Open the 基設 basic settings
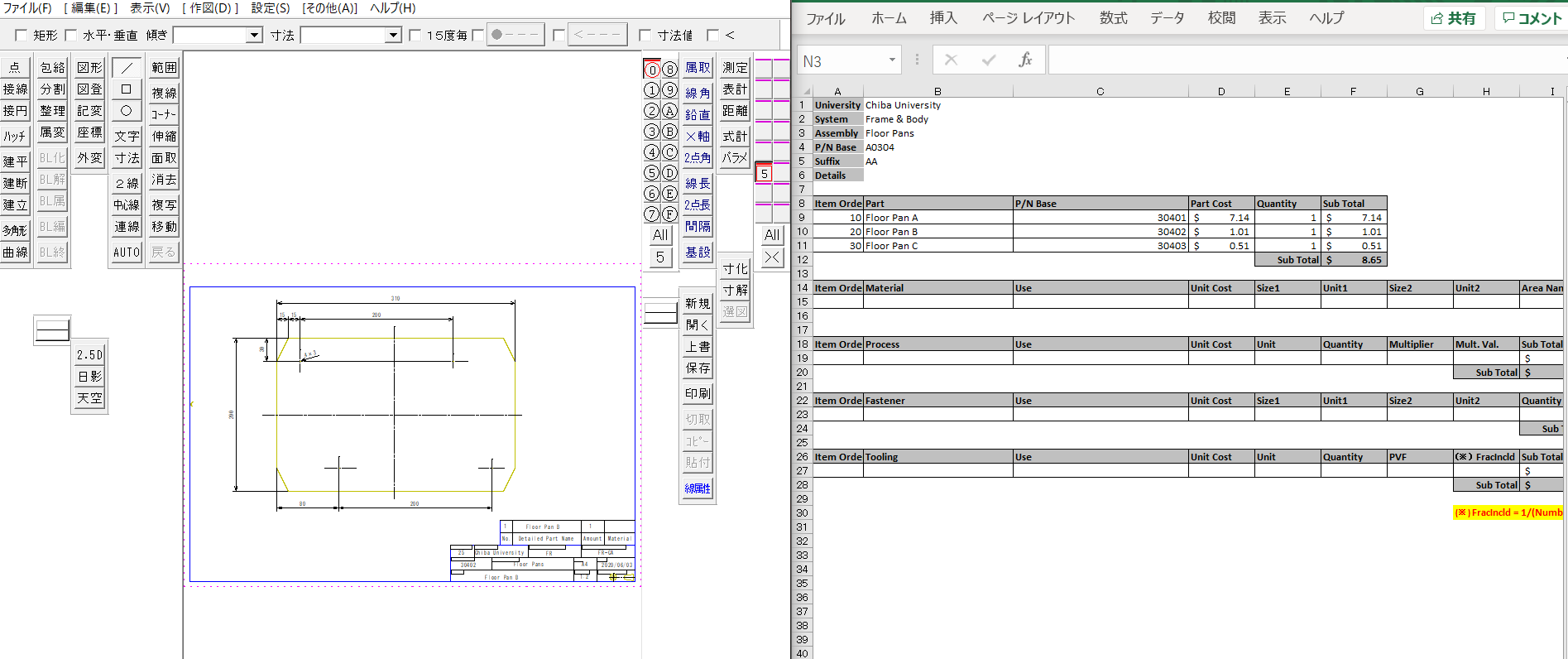The width and height of the screenshot is (1568, 659). click(x=698, y=252)
